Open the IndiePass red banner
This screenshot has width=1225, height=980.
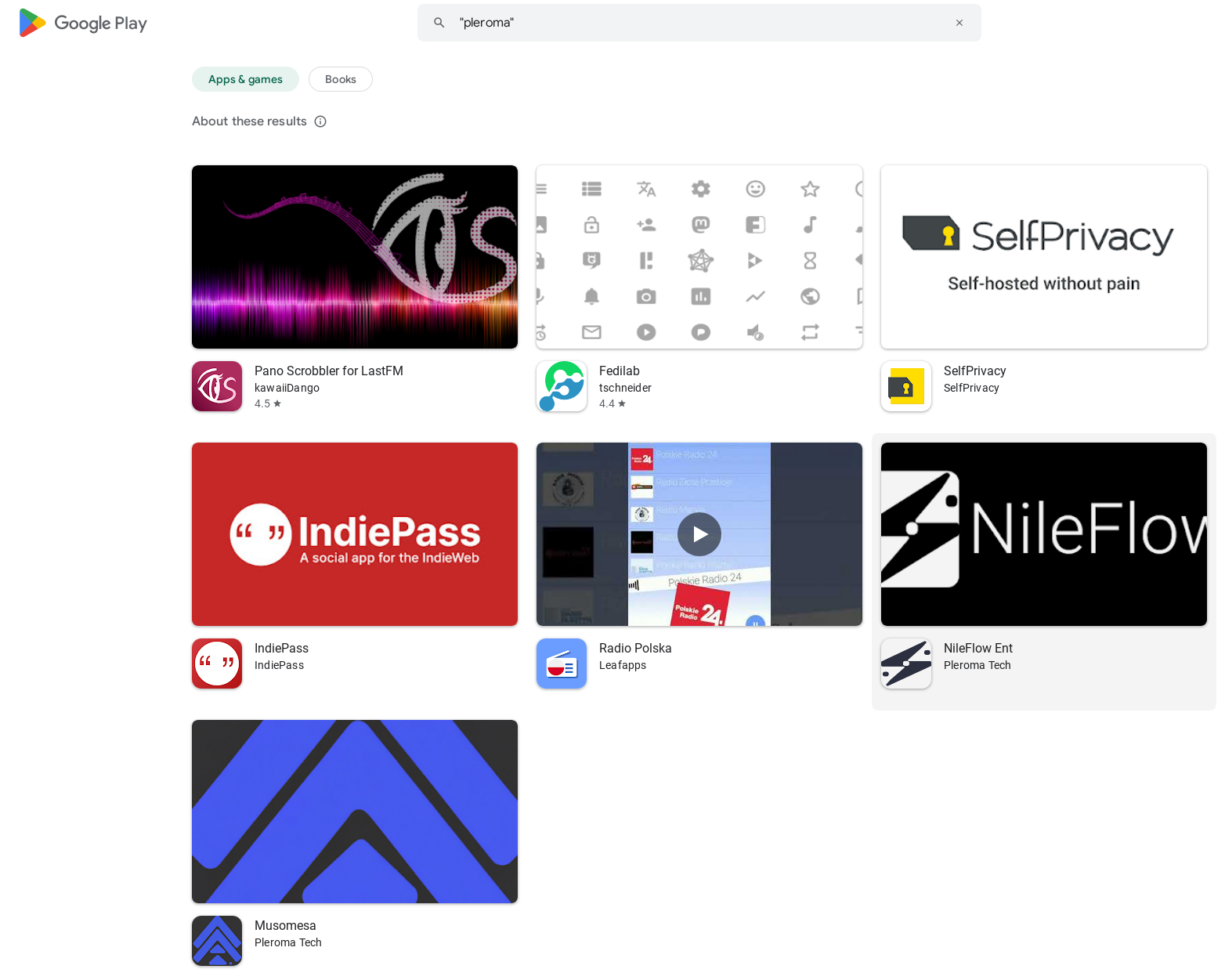[355, 534]
